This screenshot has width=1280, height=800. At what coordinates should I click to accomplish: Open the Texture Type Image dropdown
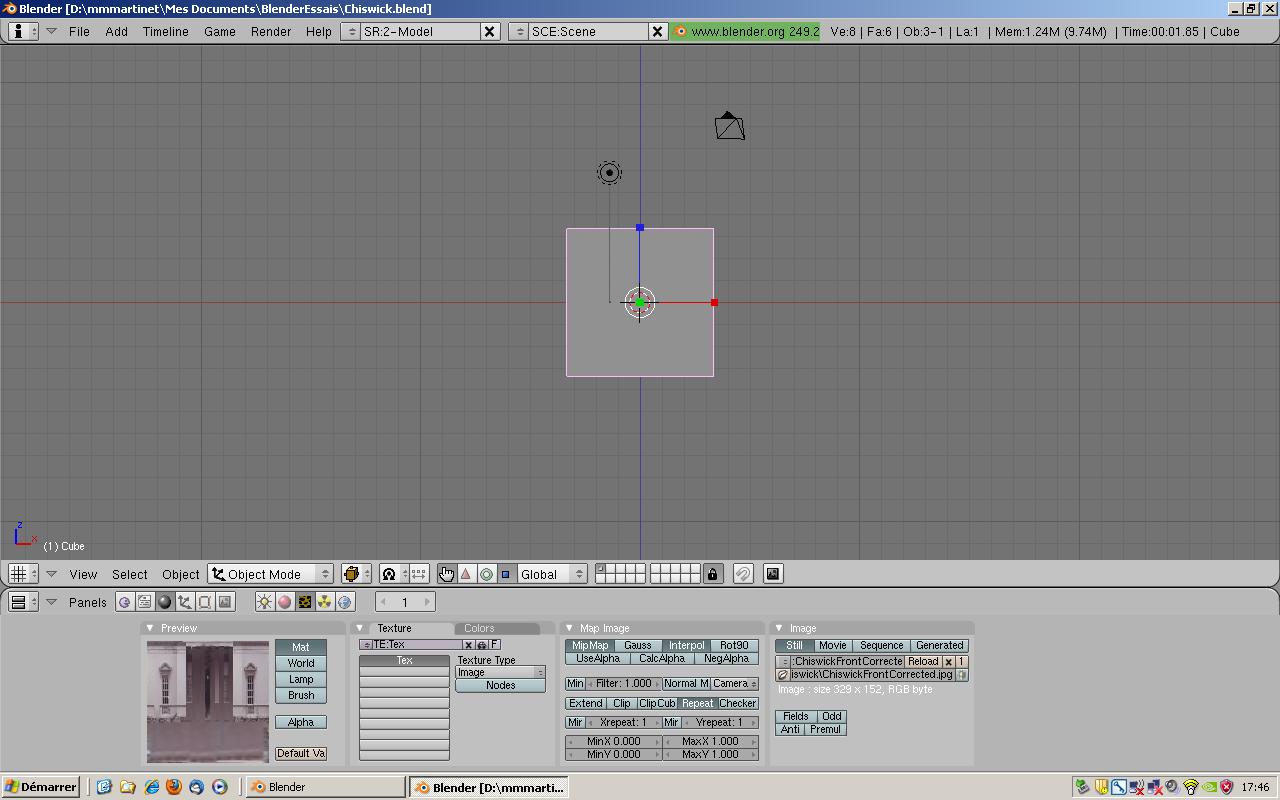500,672
